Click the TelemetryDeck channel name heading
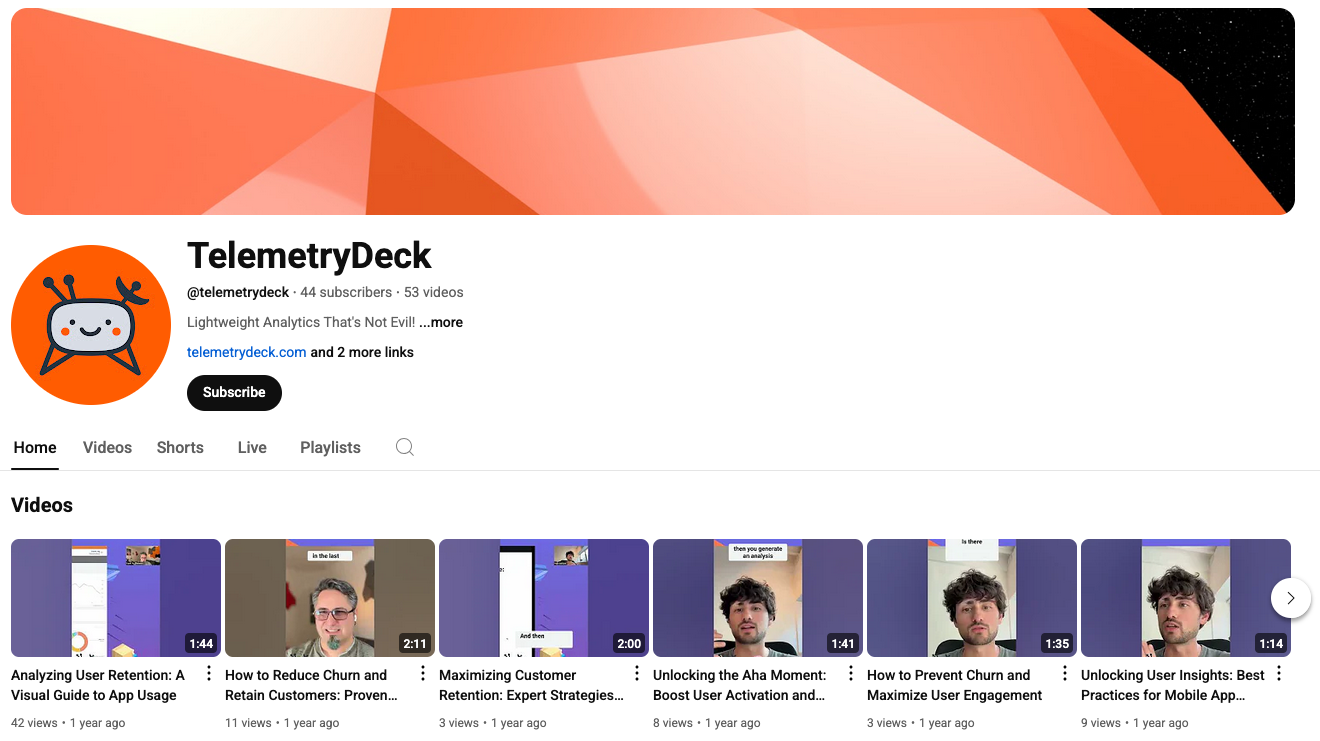This screenshot has width=1320, height=741. pyautogui.click(x=309, y=256)
